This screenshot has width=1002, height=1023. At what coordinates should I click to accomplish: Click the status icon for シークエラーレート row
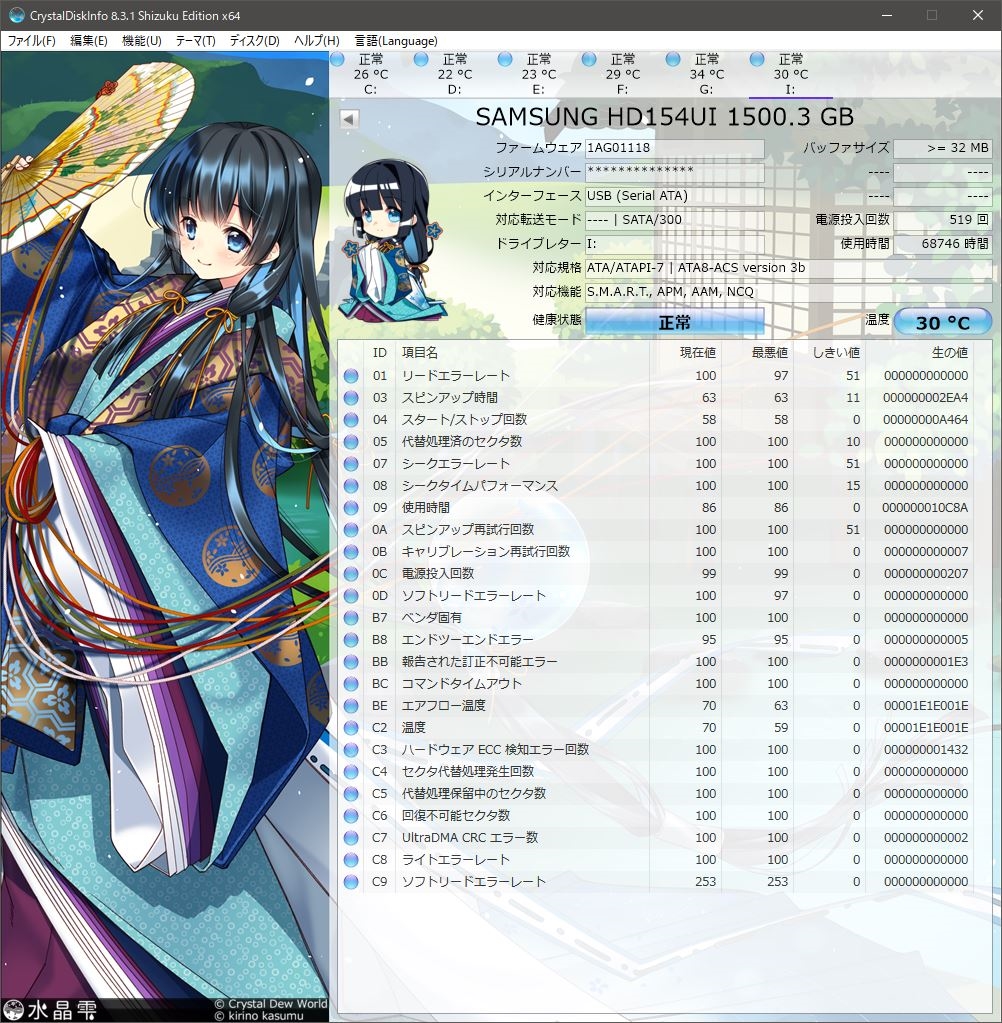click(351, 464)
